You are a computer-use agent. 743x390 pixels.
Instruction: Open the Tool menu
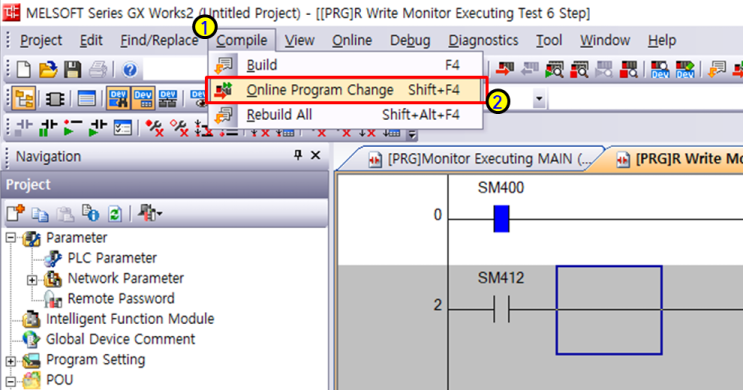549,40
